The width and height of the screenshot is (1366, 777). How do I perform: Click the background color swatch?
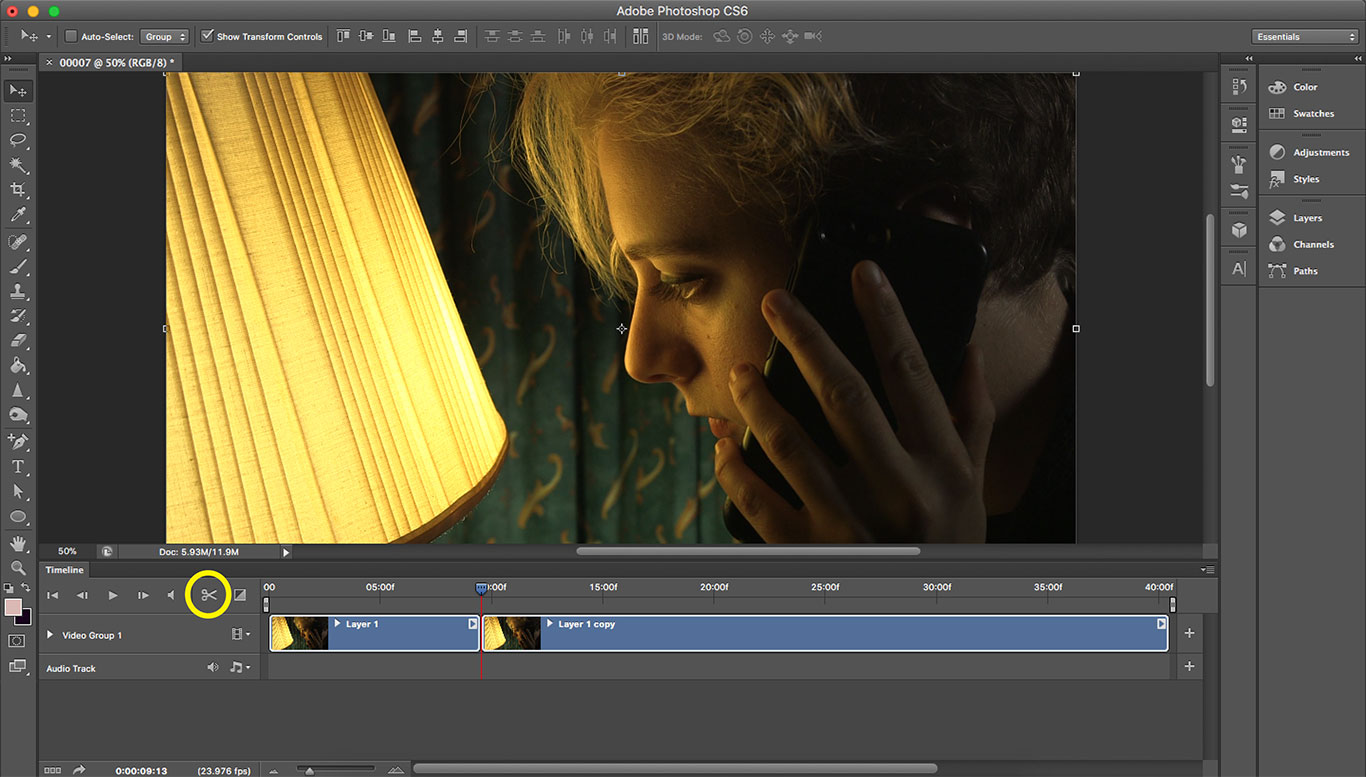[x=23, y=617]
